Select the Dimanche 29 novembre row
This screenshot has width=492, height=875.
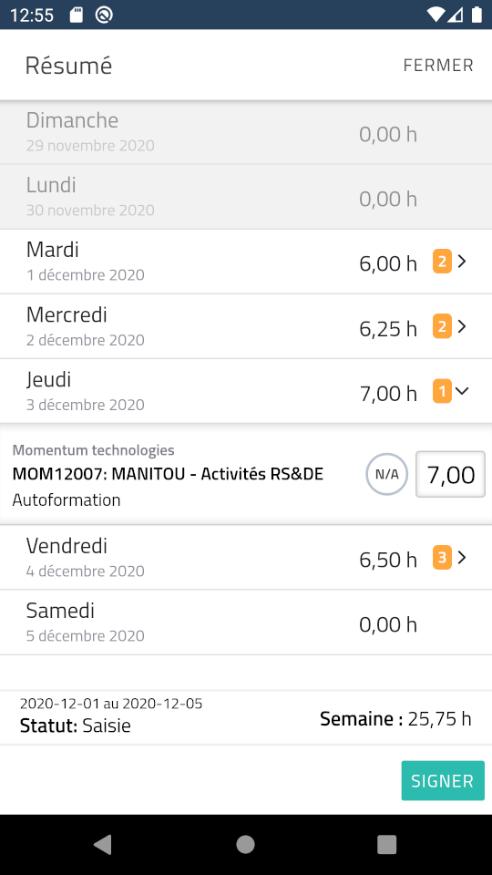point(246,132)
